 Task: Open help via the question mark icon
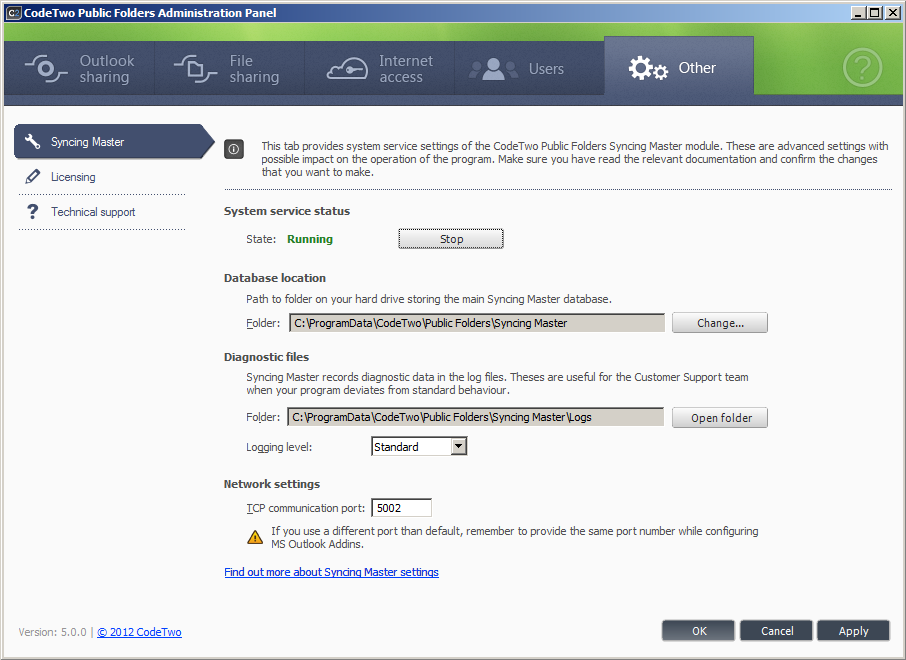click(862, 68)
